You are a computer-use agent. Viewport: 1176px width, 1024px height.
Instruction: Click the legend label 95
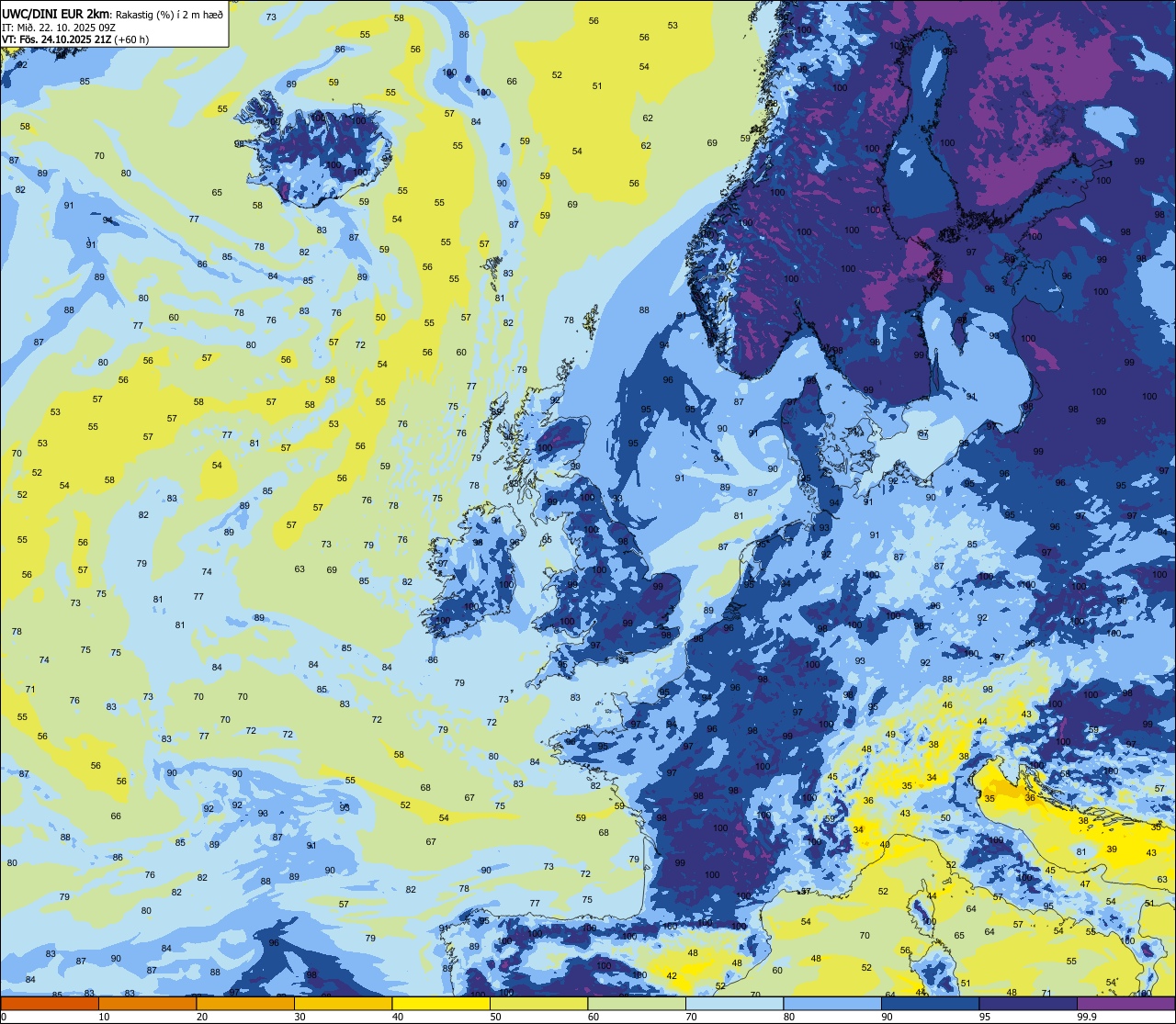[985, 1017]
